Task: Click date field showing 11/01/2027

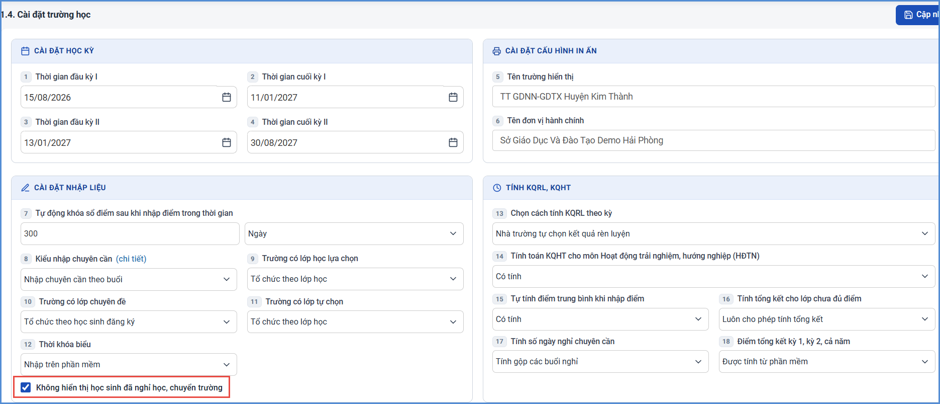Action: click(355, 97)
